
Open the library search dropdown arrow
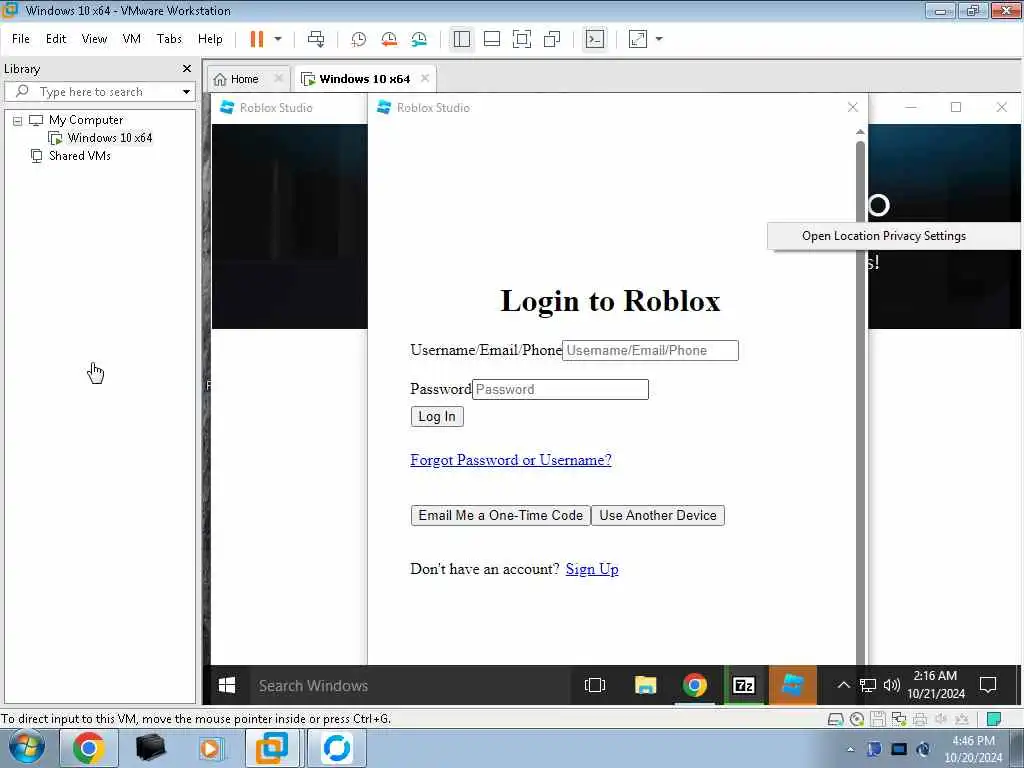tap(187, 92)
